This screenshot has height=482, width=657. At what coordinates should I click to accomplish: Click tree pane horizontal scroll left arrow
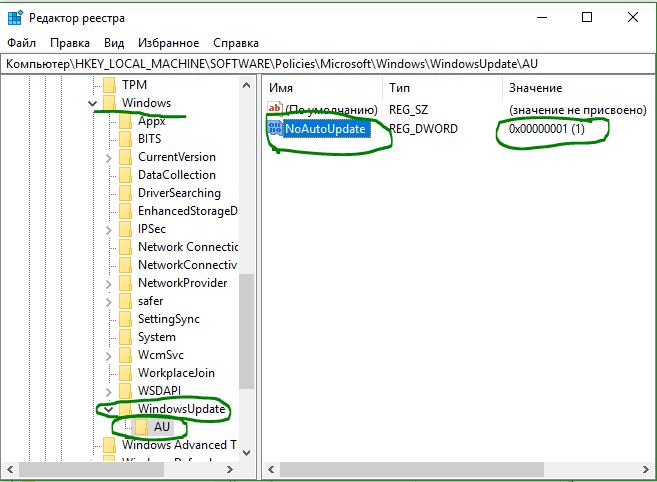coord(10,469)
